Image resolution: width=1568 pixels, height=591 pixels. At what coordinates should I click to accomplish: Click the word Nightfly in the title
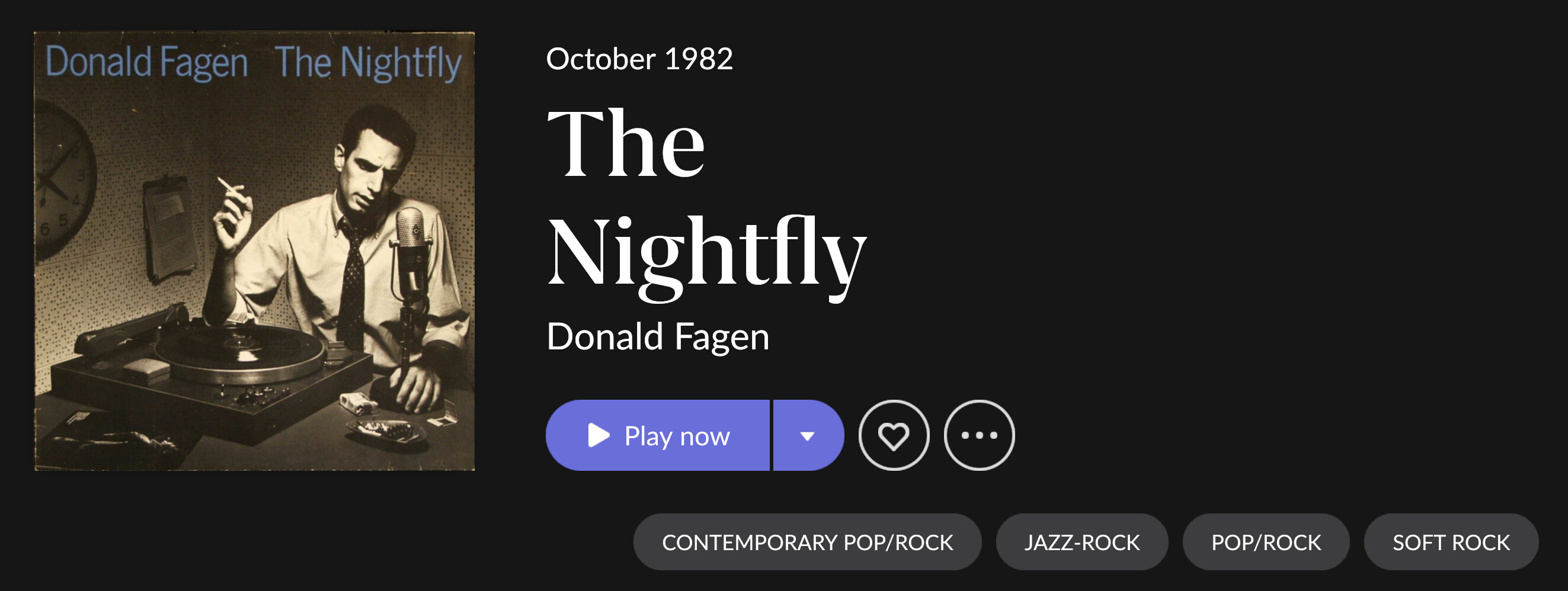pyautogui.click(x=706, y=256)
